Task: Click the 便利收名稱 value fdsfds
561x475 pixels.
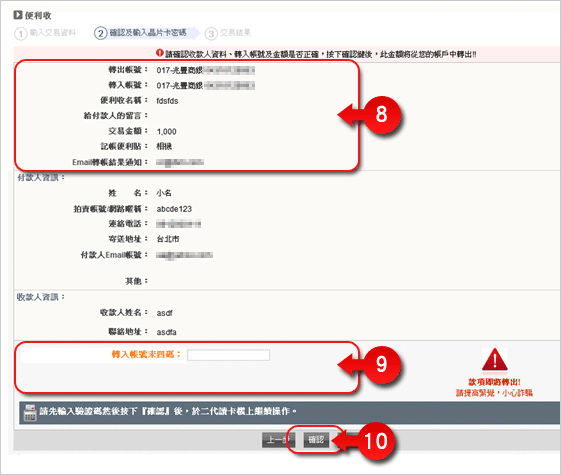Action: (x=167, y=101)
